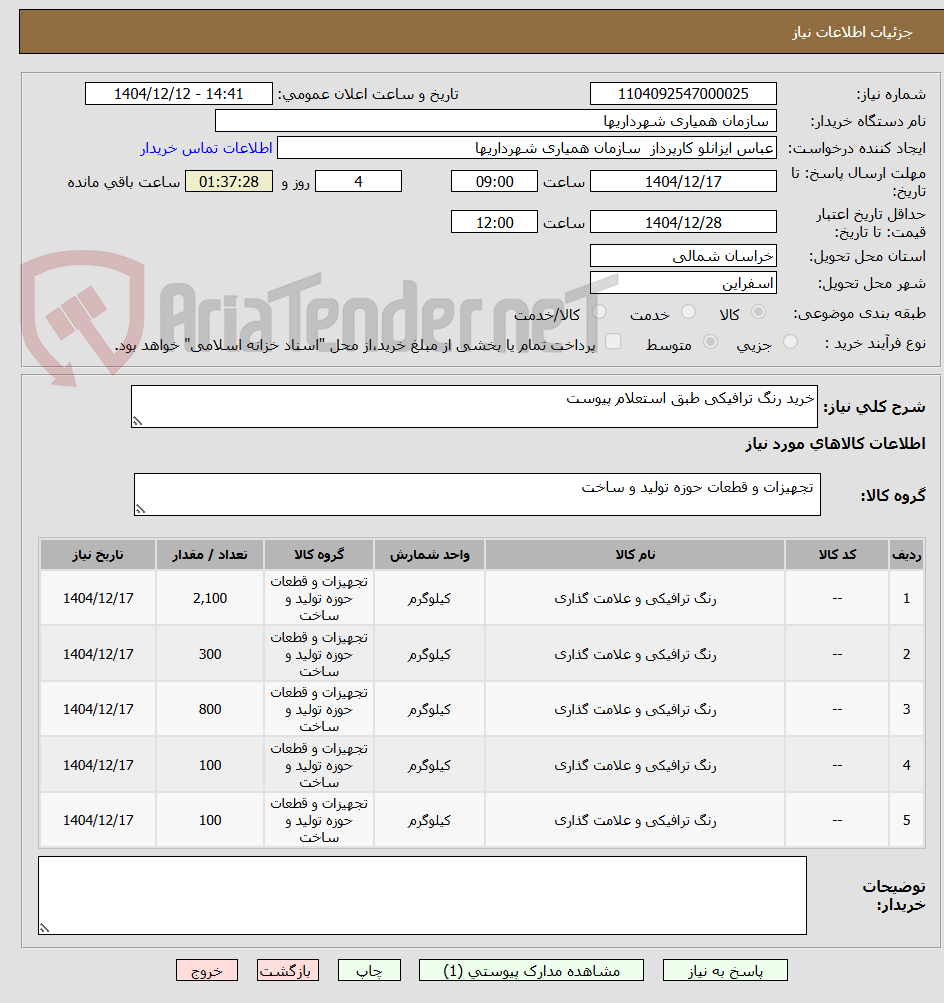Click item name in row 3
Viewport: 944px width, 1003px height.
pyautogui.click(x=635, y=709)
